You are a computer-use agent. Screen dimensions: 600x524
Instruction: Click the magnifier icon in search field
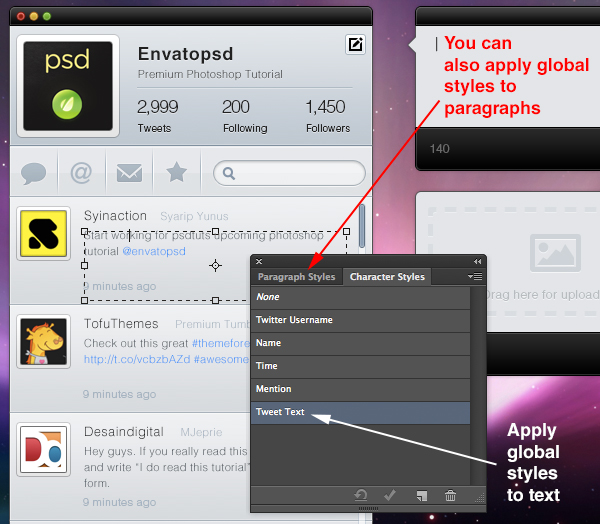[x=229, y=173]
